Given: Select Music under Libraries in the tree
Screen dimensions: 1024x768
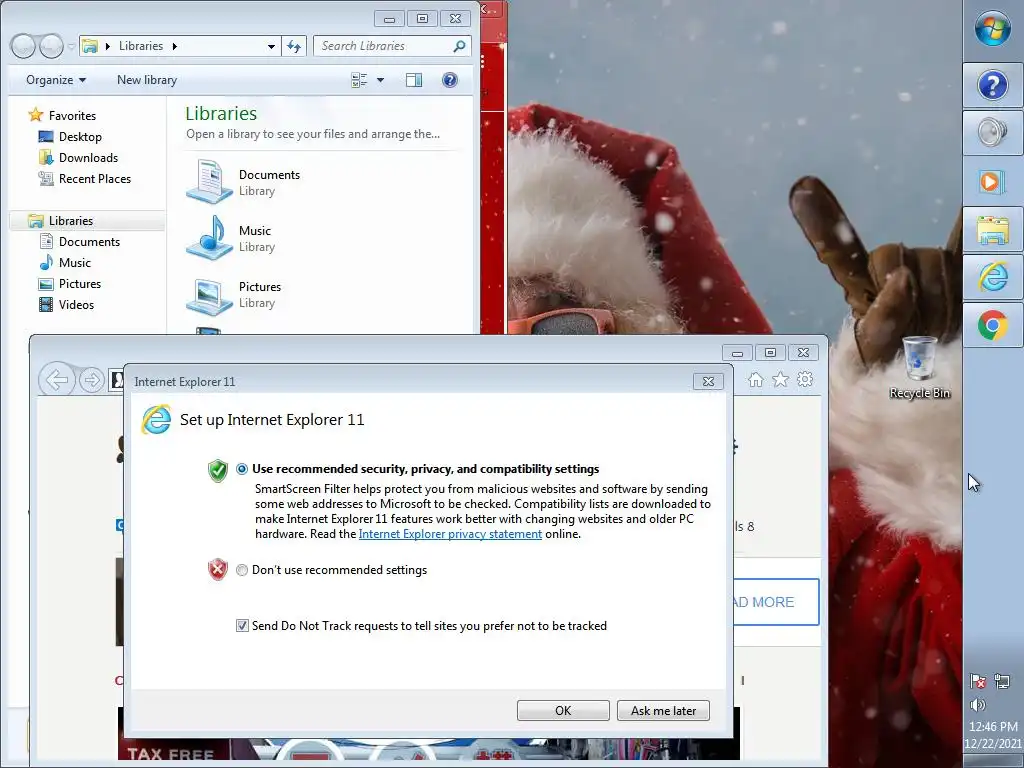Looking at the screenshot, I should (x=75, y=263).
